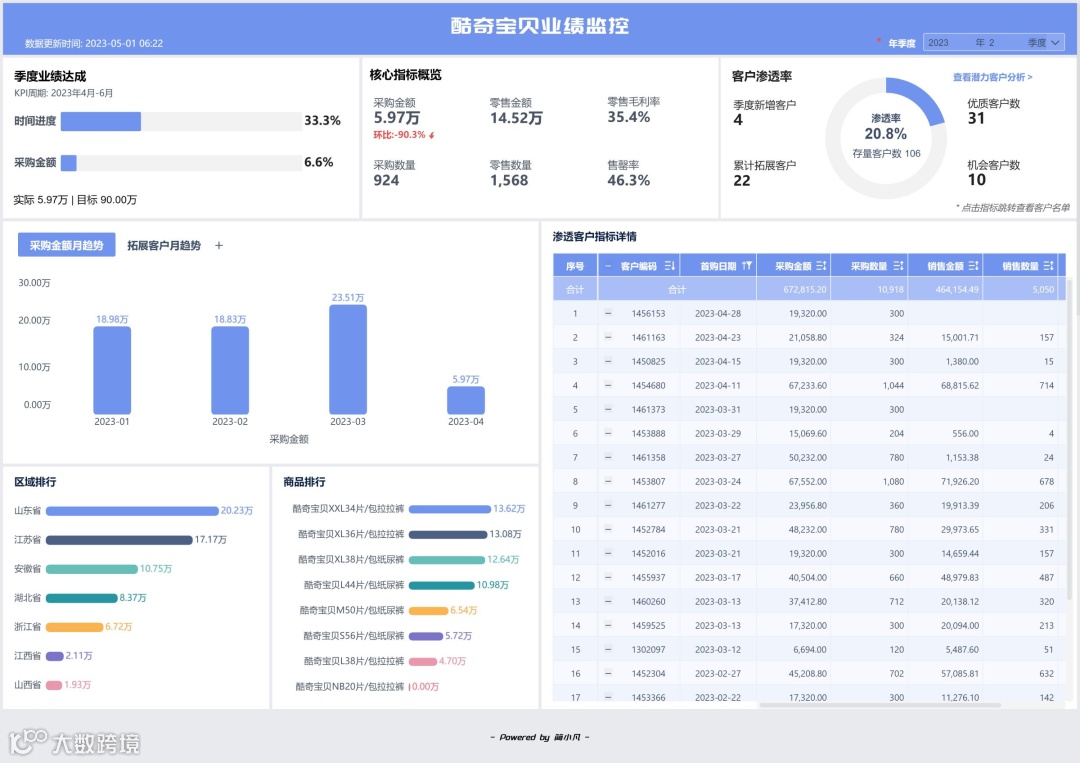The image size is (1080, 763).
Task: Open the 年季度 dropdown selector
Action: (x=994, y=43)
